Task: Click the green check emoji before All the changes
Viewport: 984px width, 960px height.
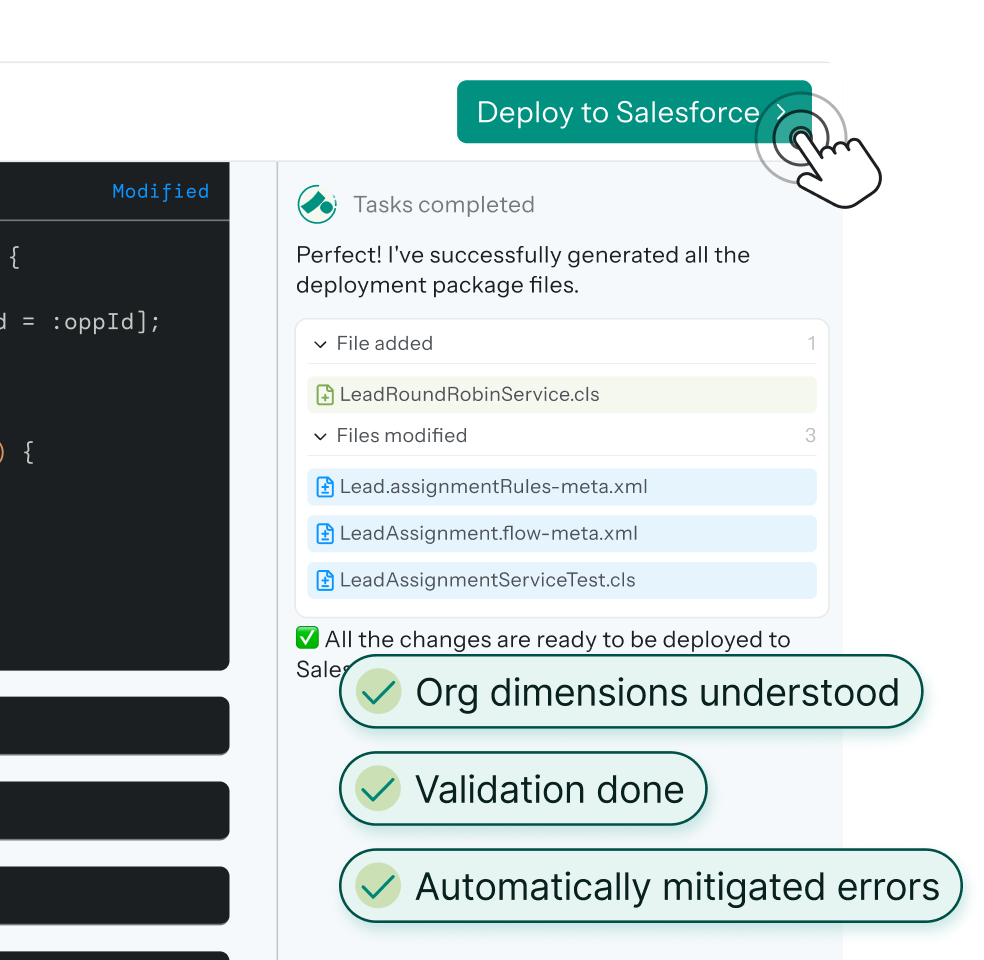Action: click(308, 638)
